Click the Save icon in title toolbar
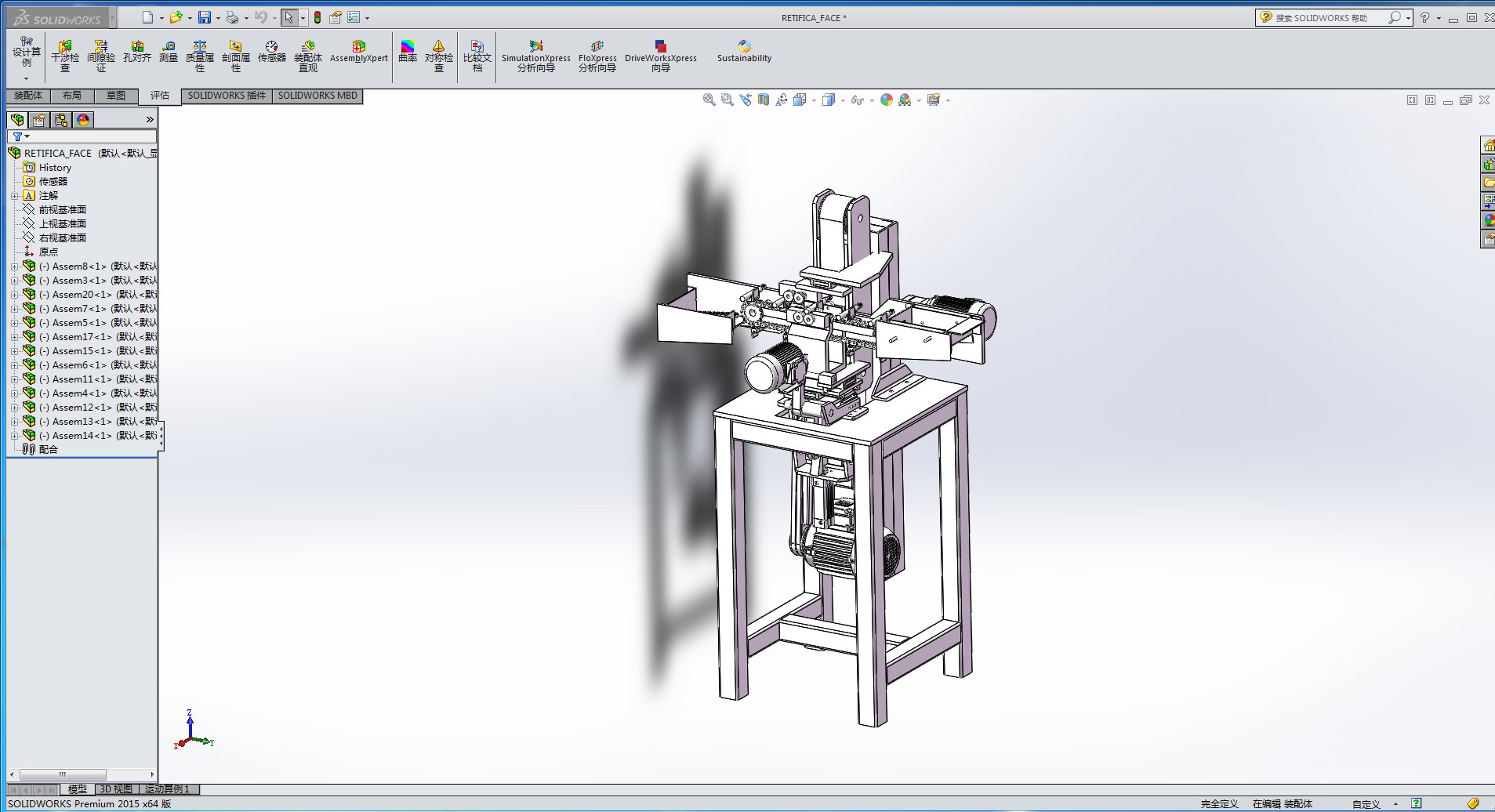The height and width of the screenshot is (812, 1495). coord(205,17)
